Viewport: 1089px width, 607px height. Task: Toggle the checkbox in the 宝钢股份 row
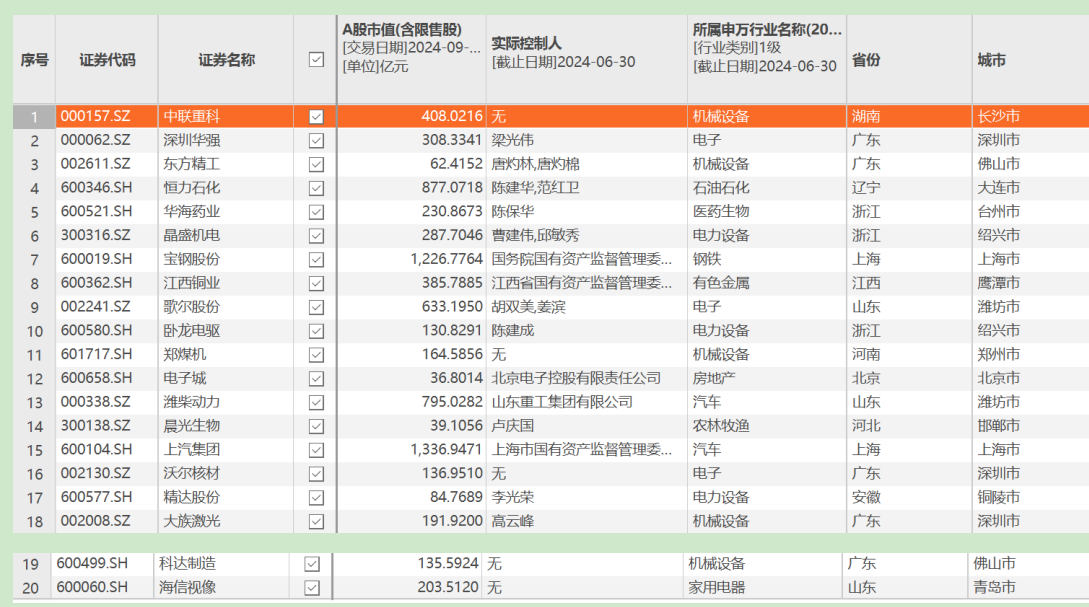316,260
